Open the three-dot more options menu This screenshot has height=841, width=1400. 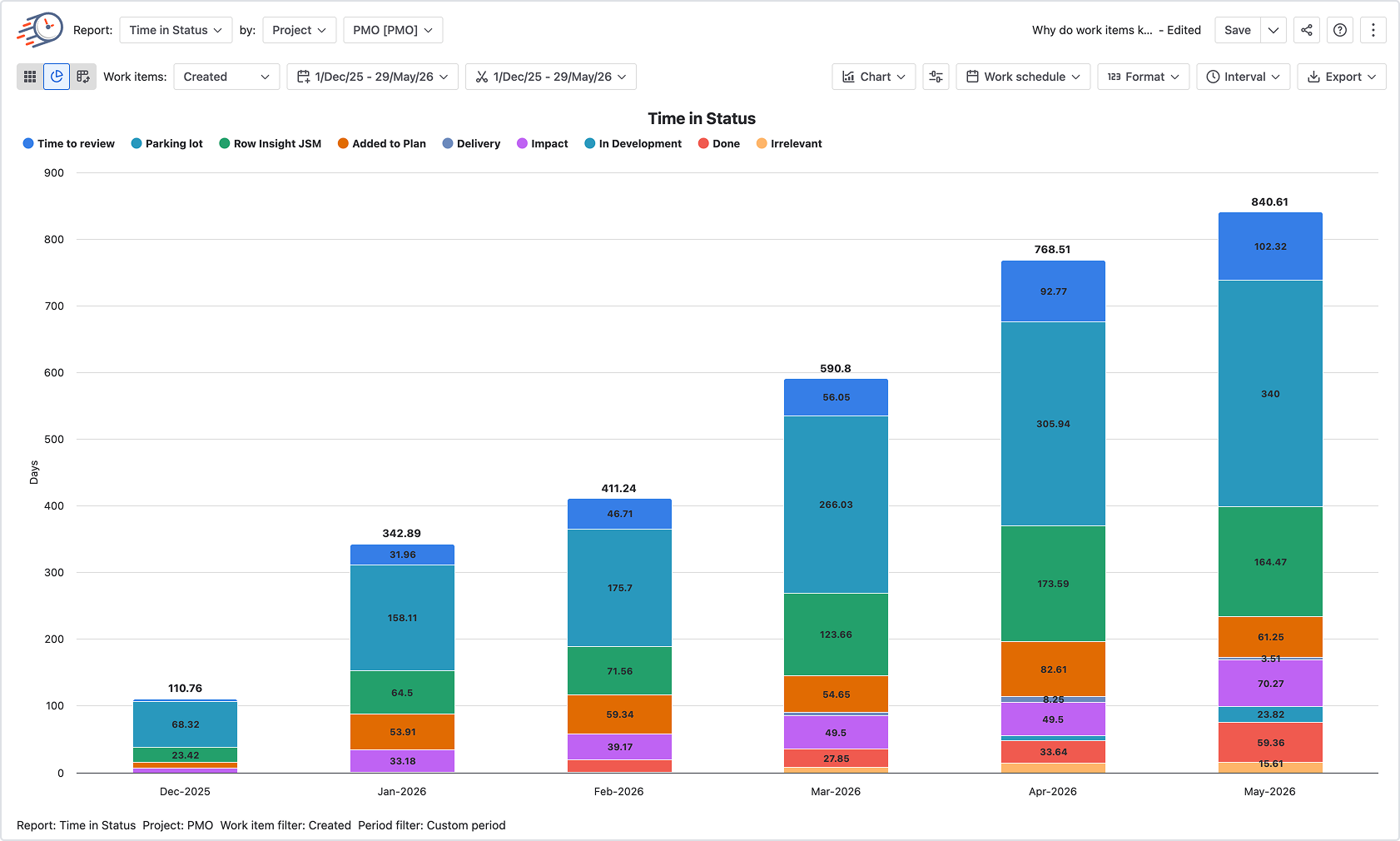(x=1373, y=30)
